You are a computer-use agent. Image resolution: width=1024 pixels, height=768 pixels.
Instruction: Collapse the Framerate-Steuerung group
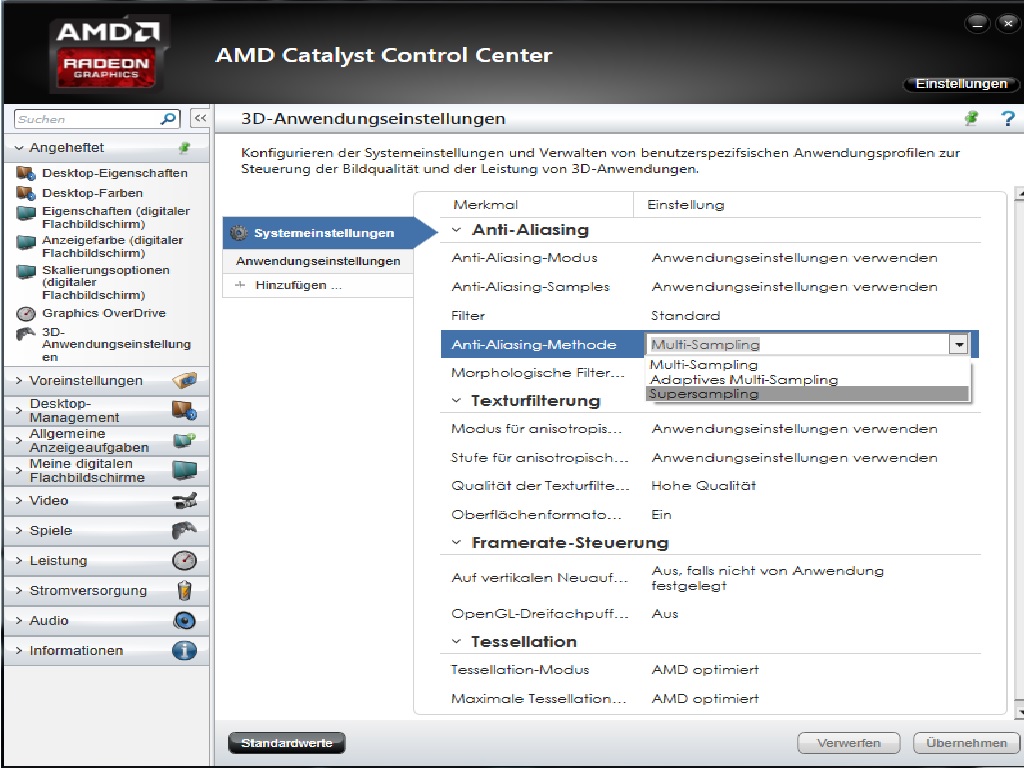pos(456,543)
